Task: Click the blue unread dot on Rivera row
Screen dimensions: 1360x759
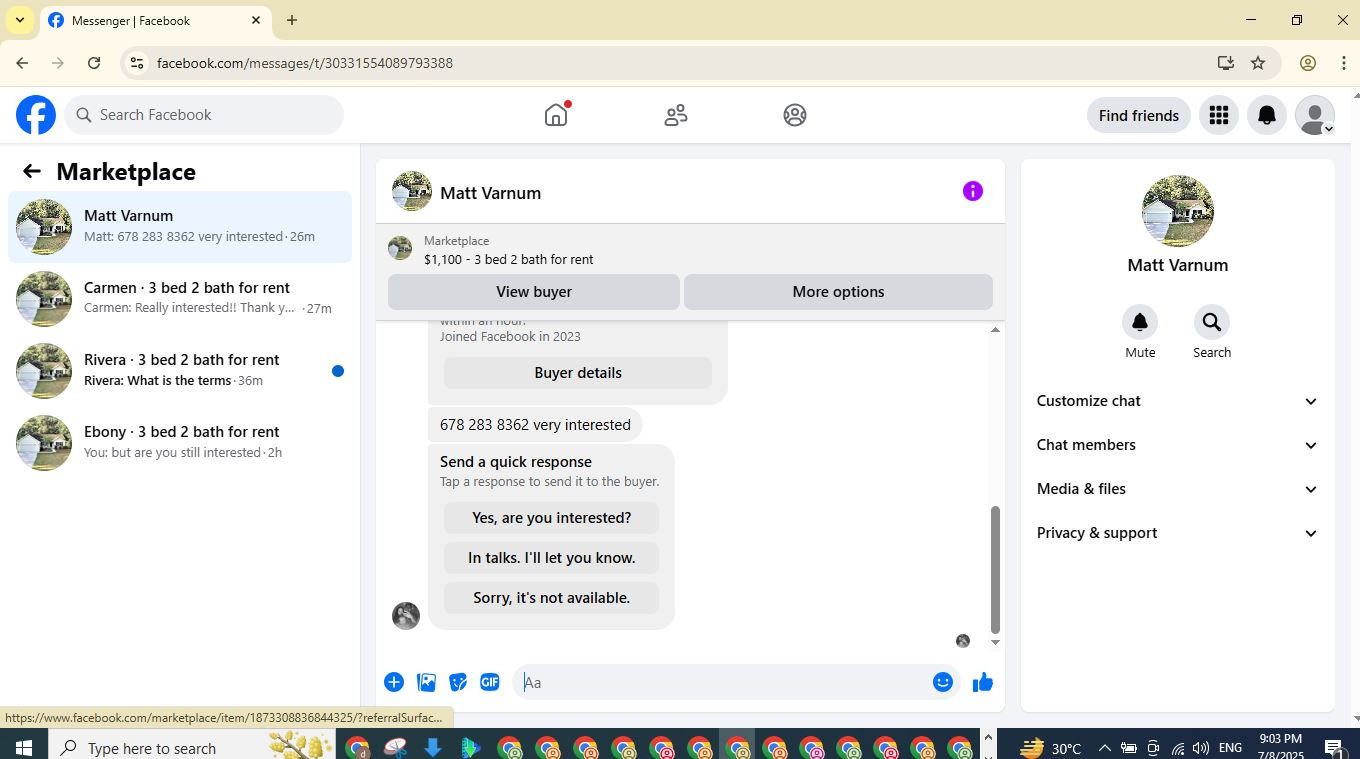Action: pos(338,371)
